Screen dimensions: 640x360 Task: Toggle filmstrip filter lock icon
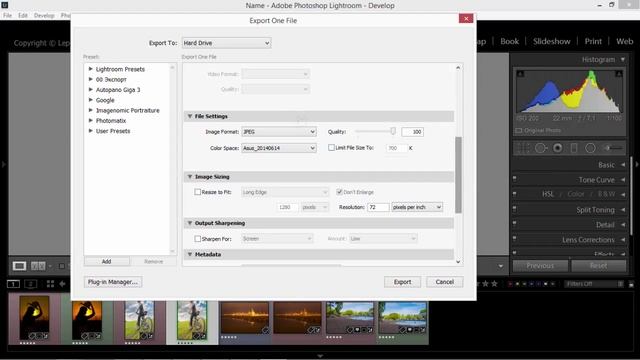tap(631, 284)
